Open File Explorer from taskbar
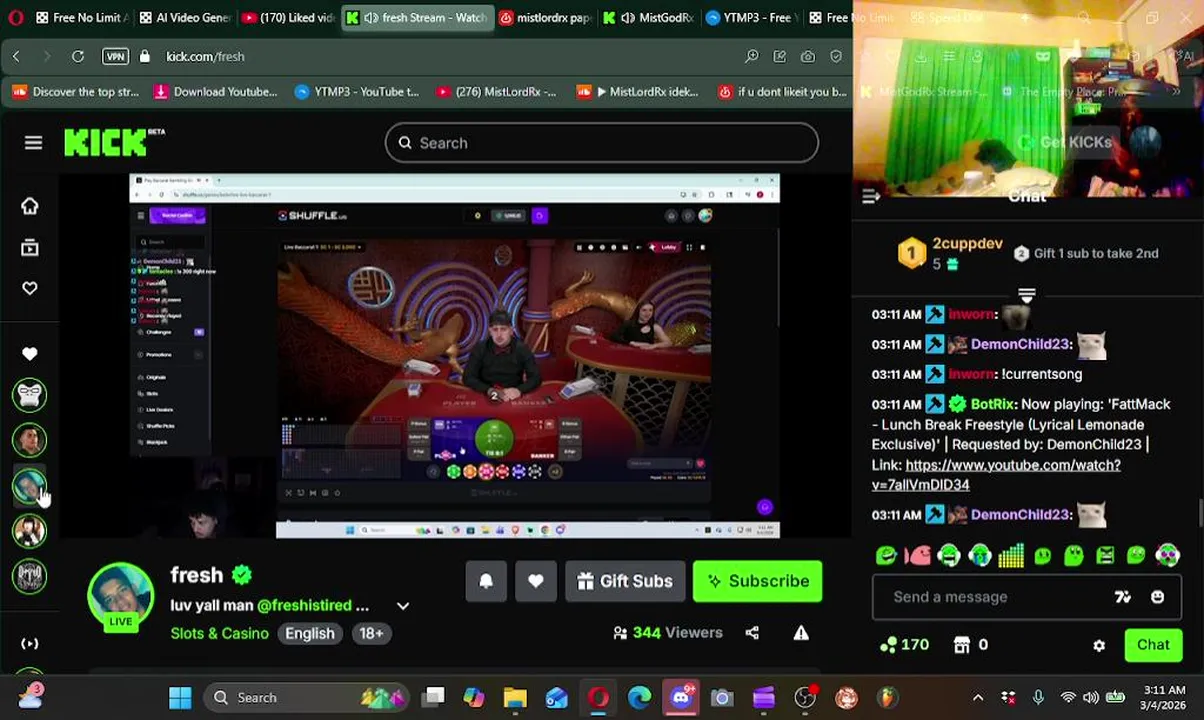 (x=515, y=698)
